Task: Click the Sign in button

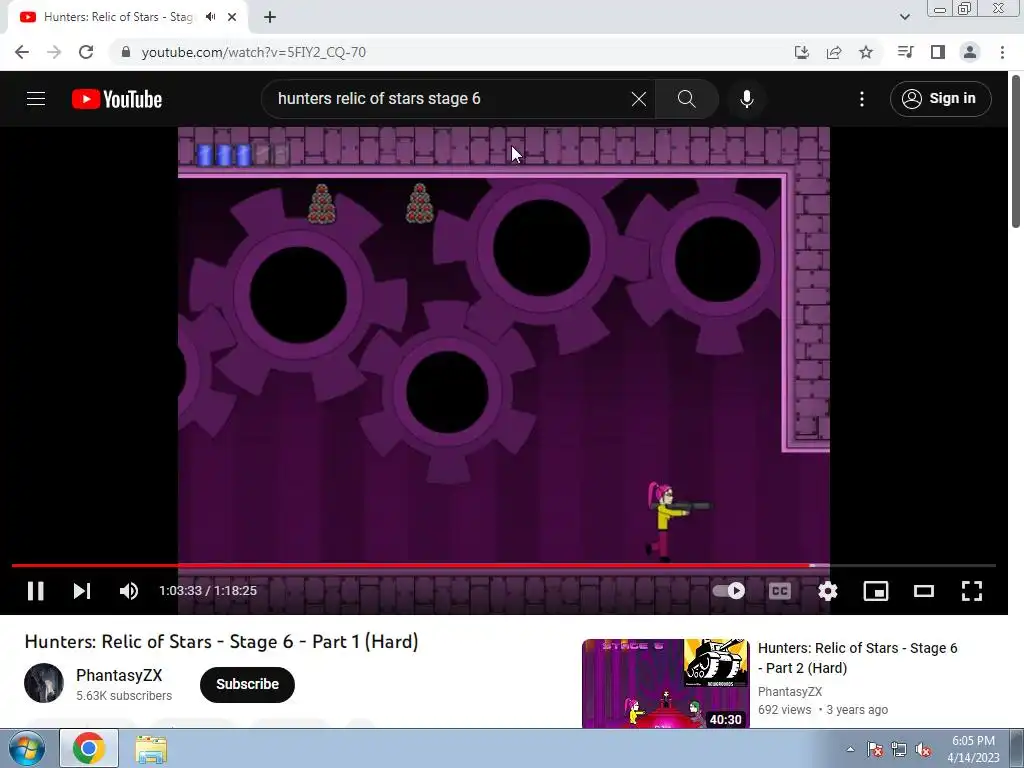Action: point(940,99)
